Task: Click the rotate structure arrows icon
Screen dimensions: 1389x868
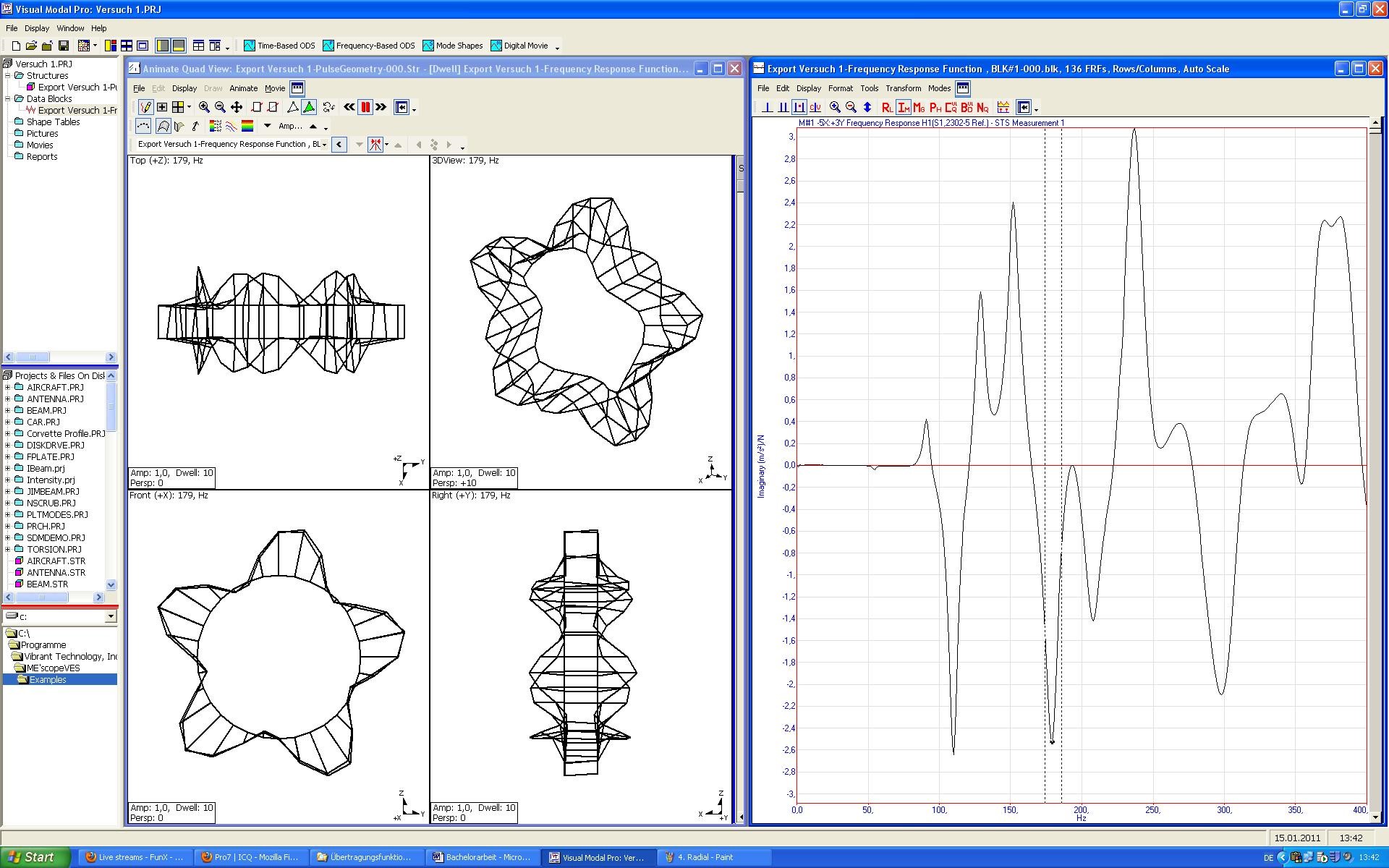Action: coord(328,107)
